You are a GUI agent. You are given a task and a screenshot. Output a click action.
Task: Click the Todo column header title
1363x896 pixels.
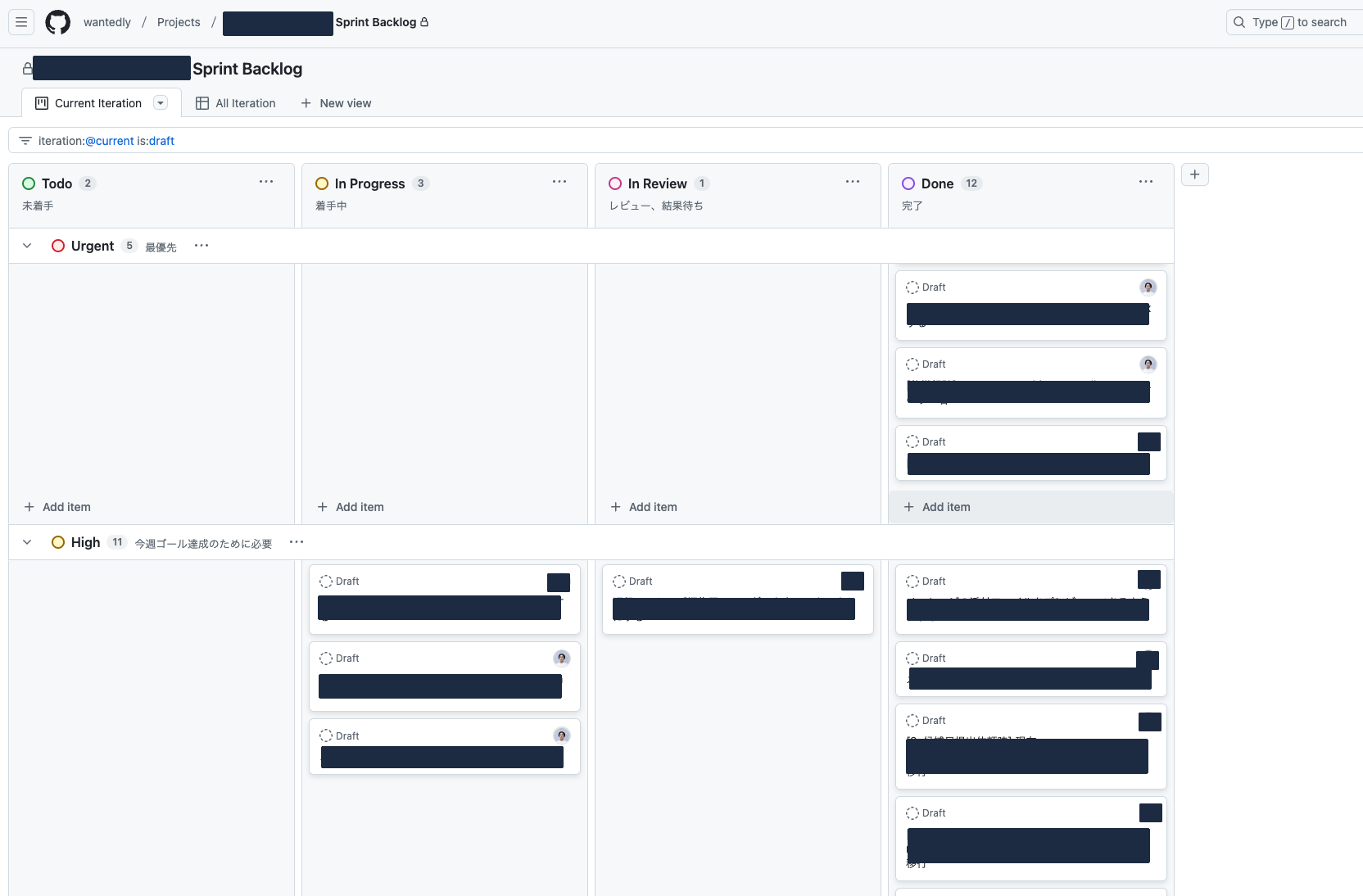(x=57, y=183)
